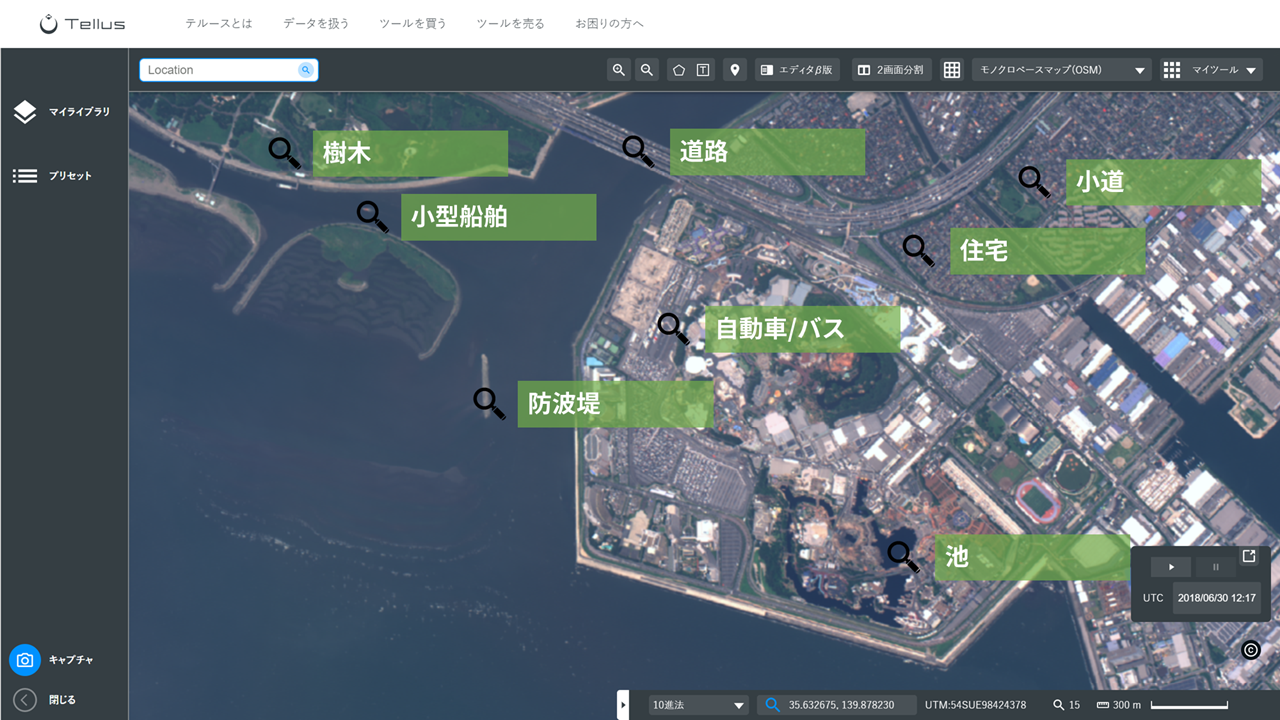Collapse the sidebar with 閉じる
1280x720 pixels.
pyautogui.click(x=44, y=700)
